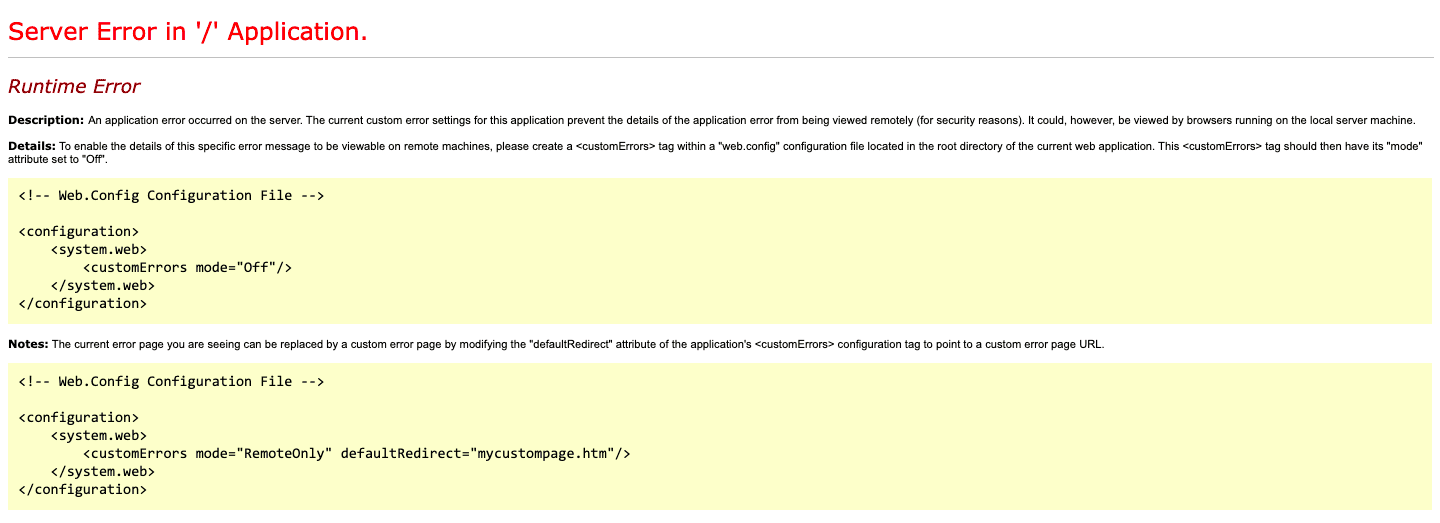This screenshot has width=1440, height=523.
Task: Click the "Runtime Error" italic subheading
Action: (74, 87)
